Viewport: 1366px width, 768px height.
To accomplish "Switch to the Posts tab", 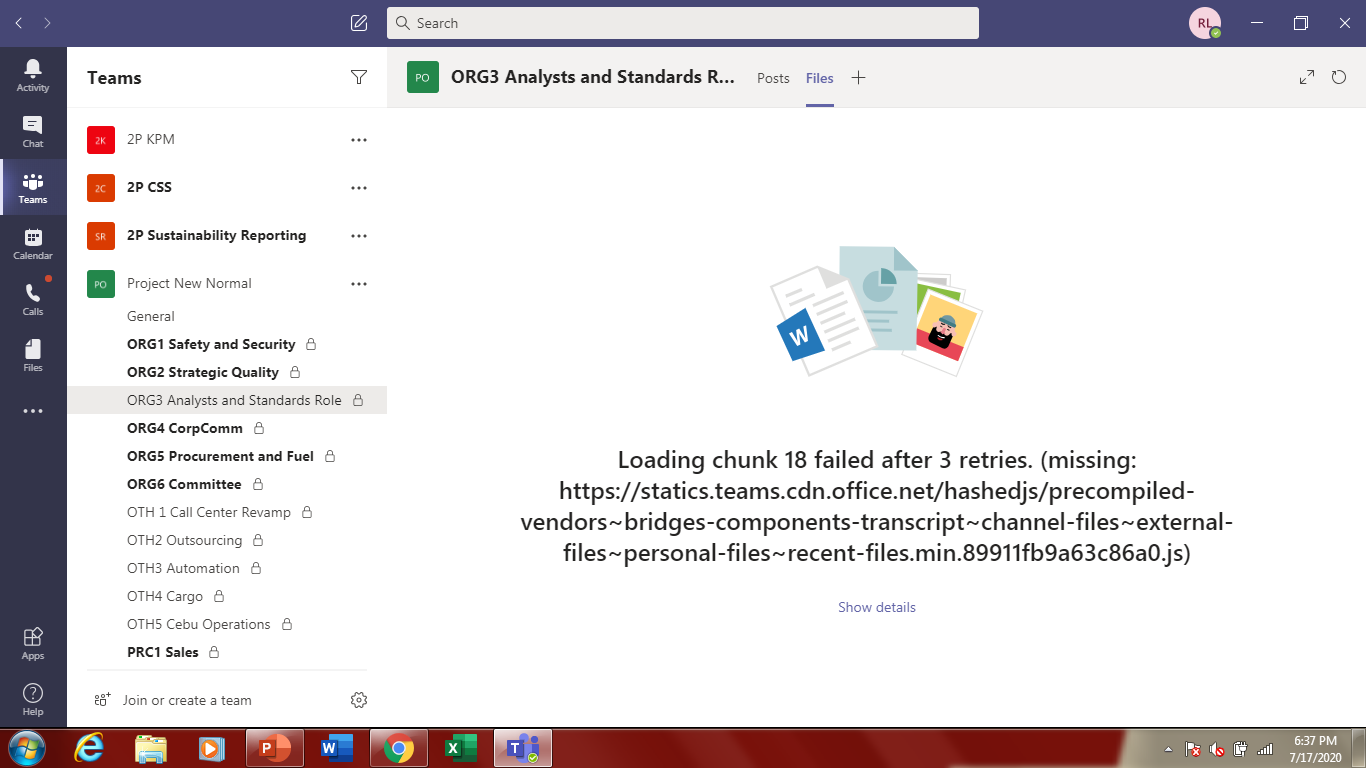I will pyautogui.click(x=773, y=78).
